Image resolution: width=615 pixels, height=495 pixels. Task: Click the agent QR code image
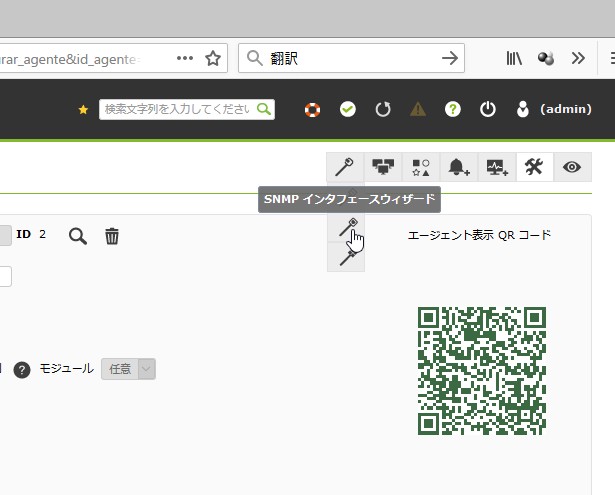click(x=482, y=371)
